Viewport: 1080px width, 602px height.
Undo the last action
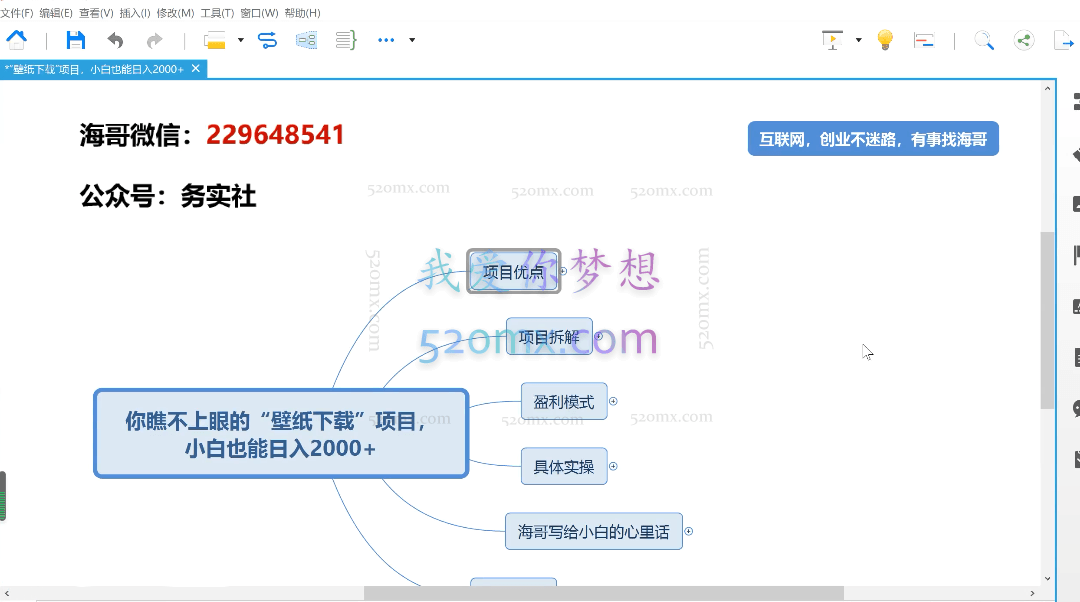pos(116,40)
